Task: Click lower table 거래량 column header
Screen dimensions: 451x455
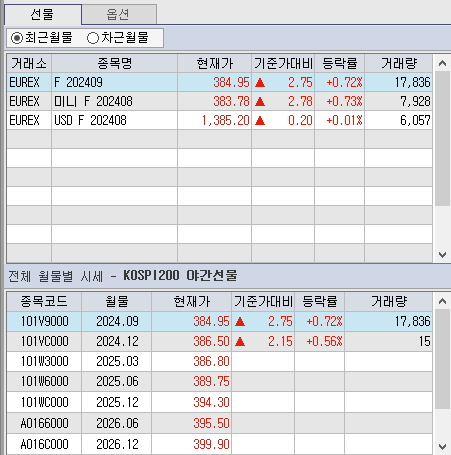Action: pyautogui.click(x=389, y=301)
